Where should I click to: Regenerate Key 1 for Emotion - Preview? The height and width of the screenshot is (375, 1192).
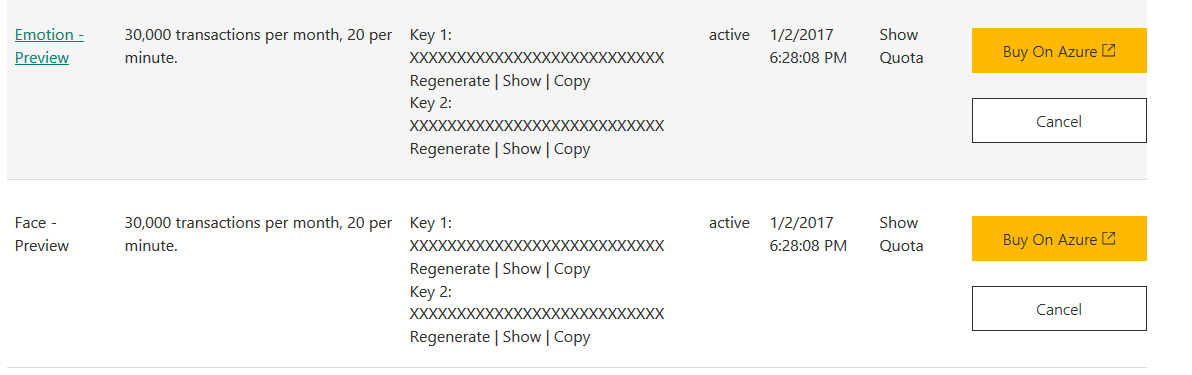point(449,81)
